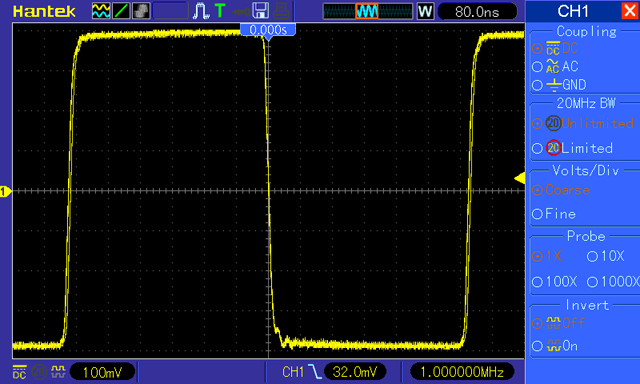Turn Invert On for CH1
This screenshot has height=384, width=640.
(555, 346)
